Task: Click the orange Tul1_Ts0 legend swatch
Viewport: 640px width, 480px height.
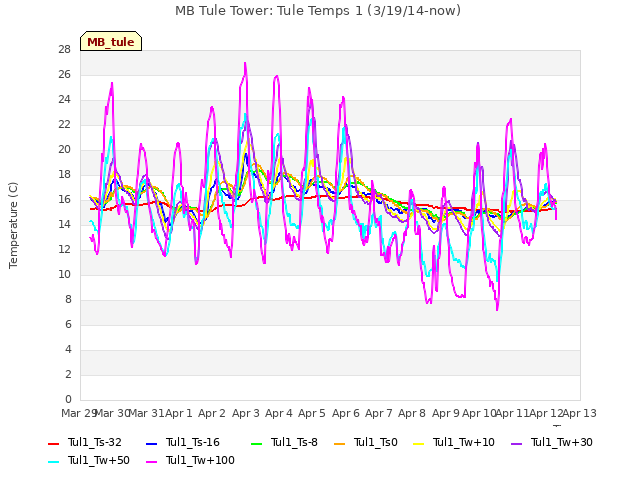Action: 339,444
